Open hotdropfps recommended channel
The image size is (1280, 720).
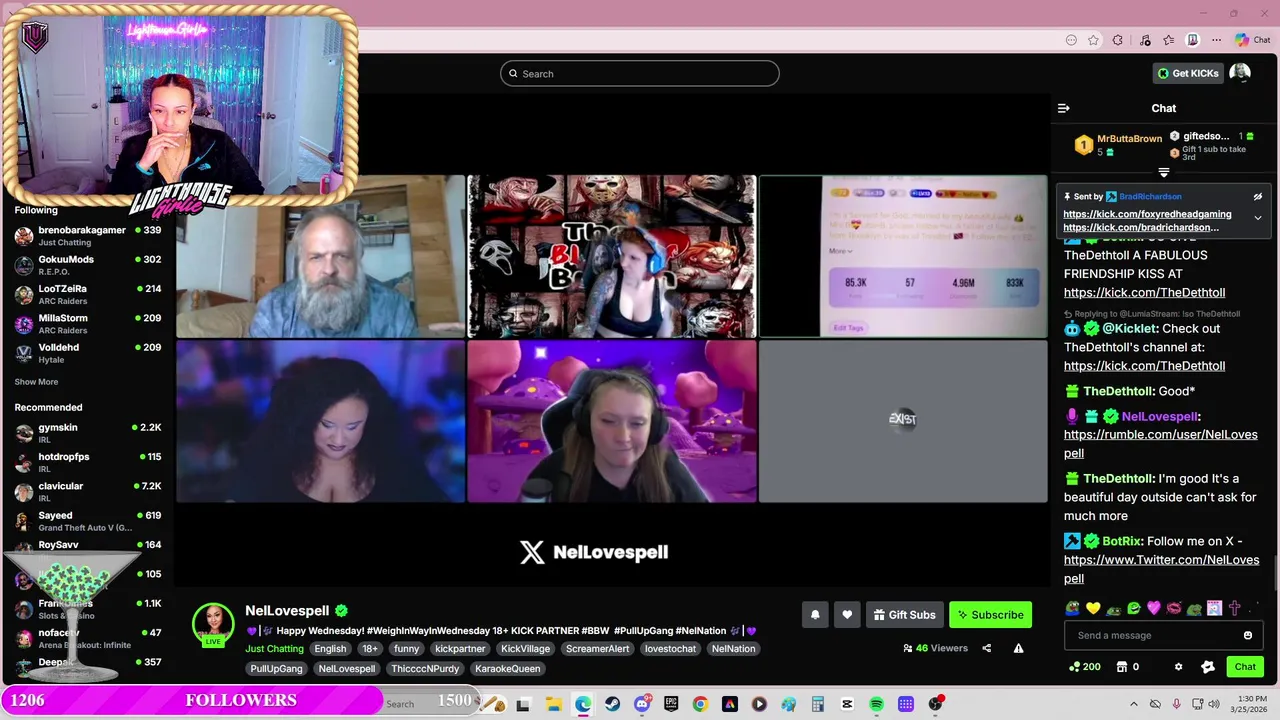87,462
